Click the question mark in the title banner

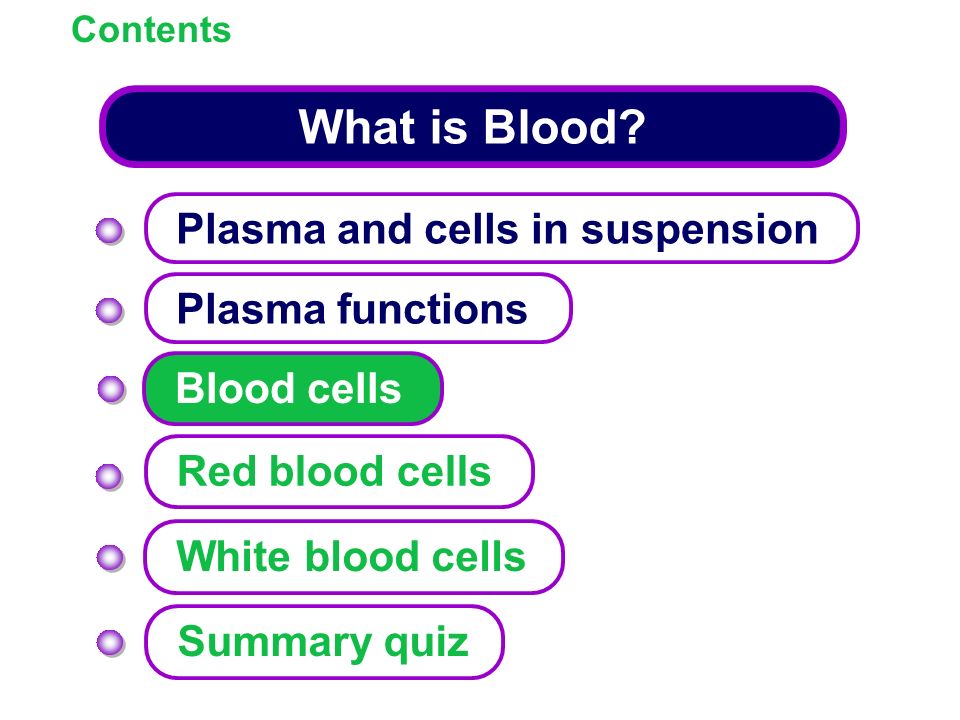[629, 127]
